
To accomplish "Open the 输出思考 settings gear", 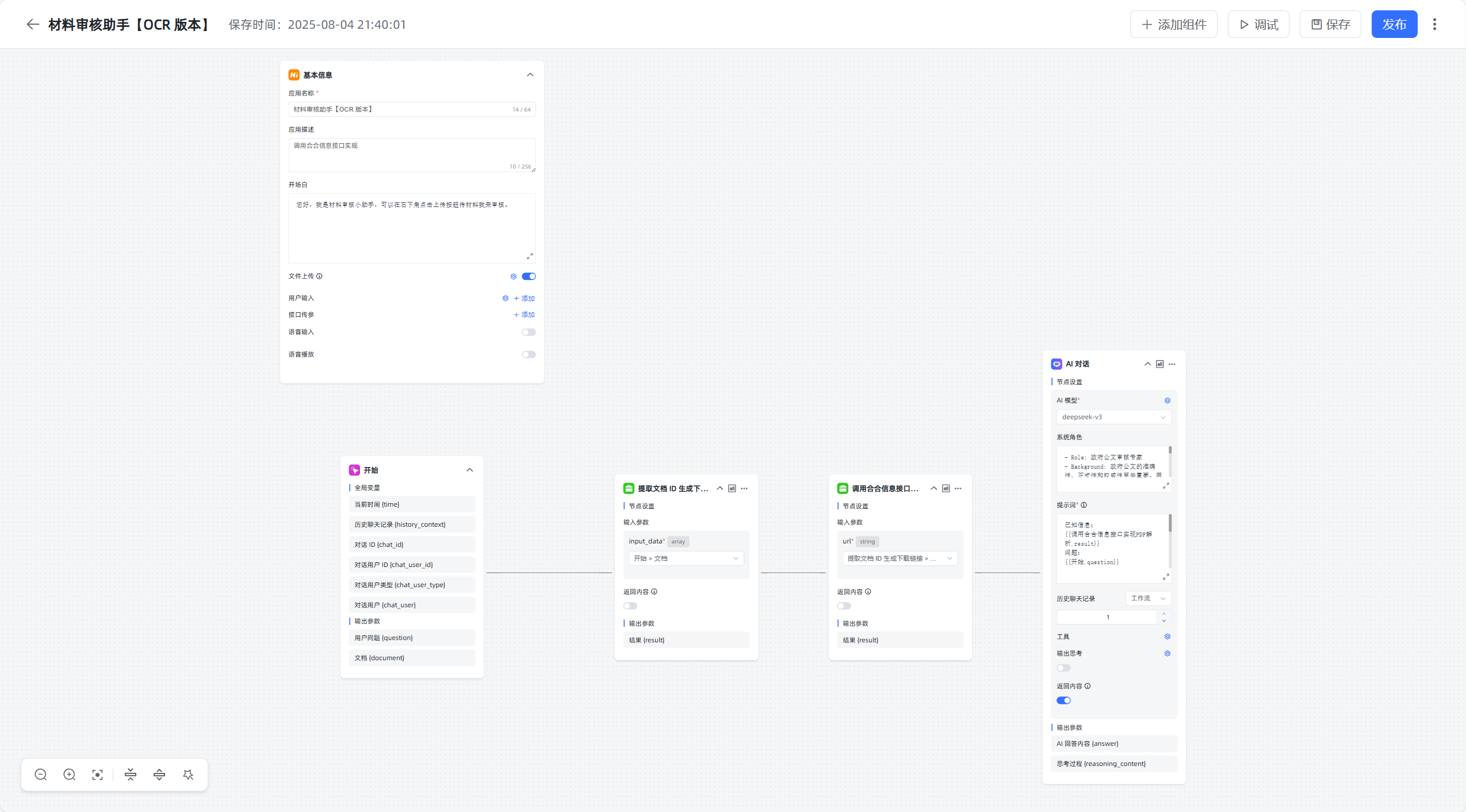I will point(1168,653).
